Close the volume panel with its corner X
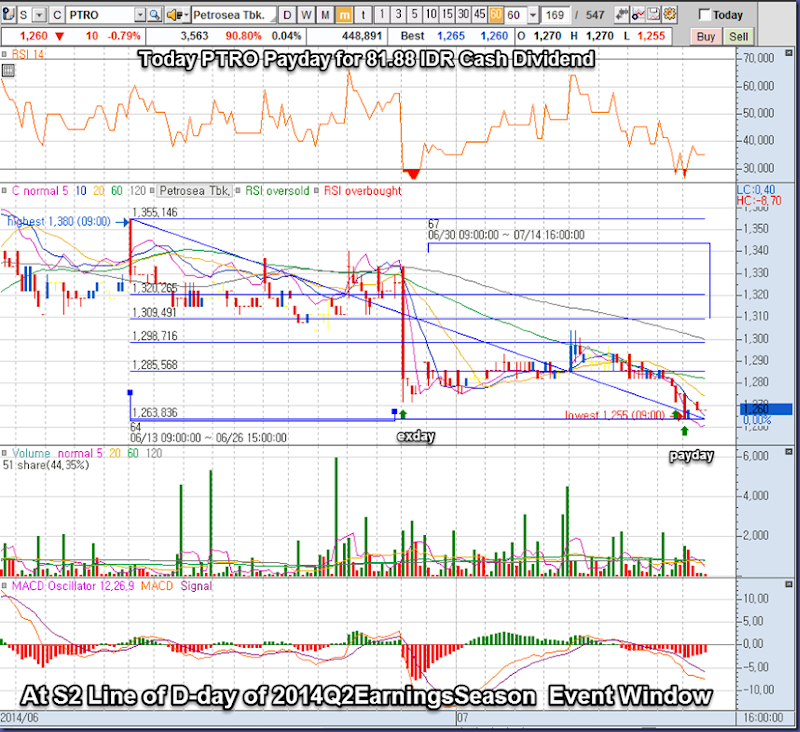 pos(789,451)
